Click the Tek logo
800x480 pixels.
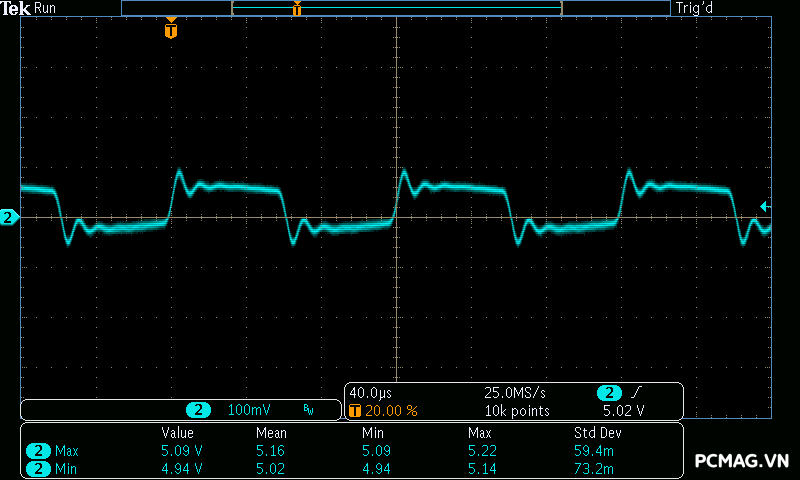(x=16, y=8)
